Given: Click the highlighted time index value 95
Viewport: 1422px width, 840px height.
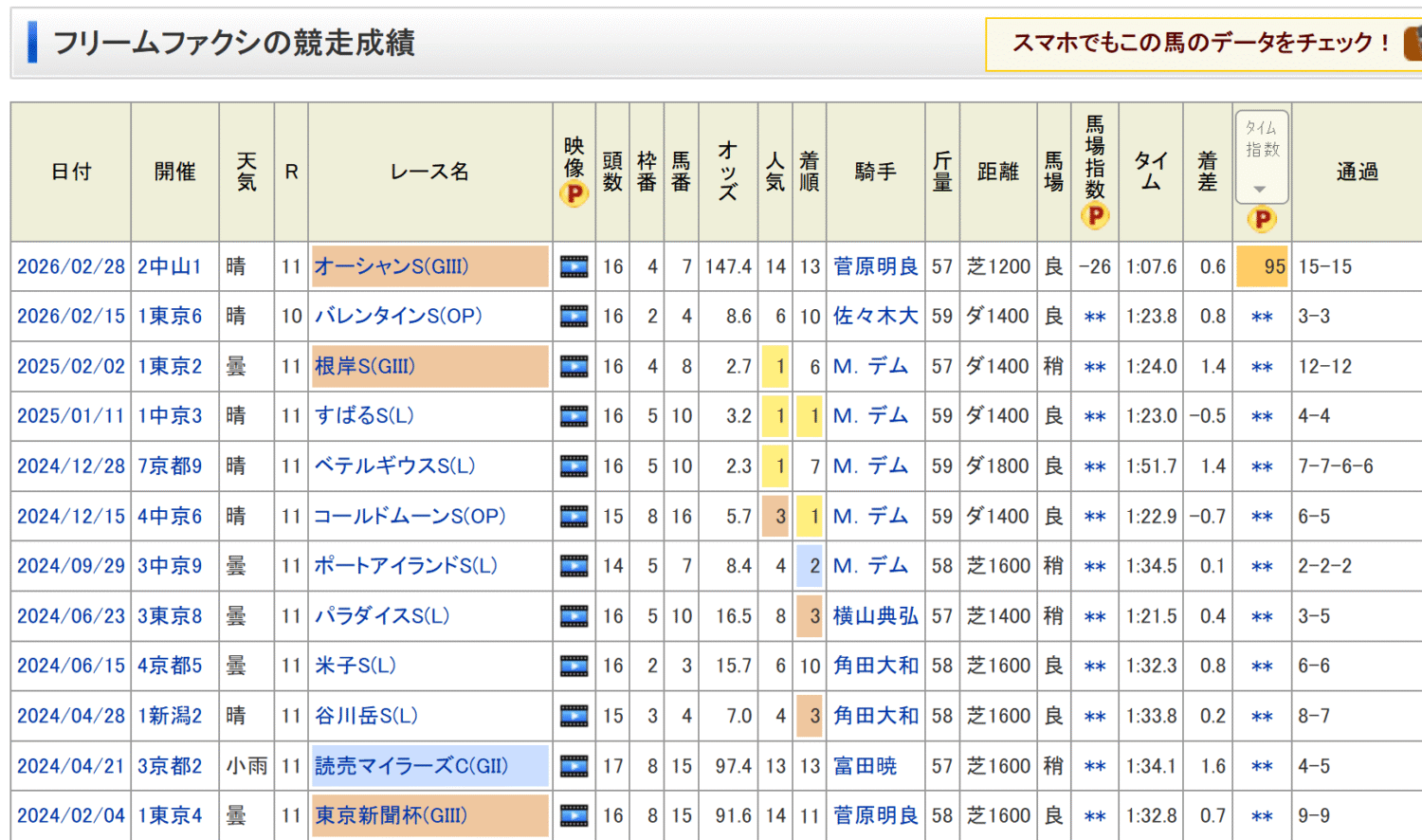Looking at the screenshot, I should tap(1262, 267).
